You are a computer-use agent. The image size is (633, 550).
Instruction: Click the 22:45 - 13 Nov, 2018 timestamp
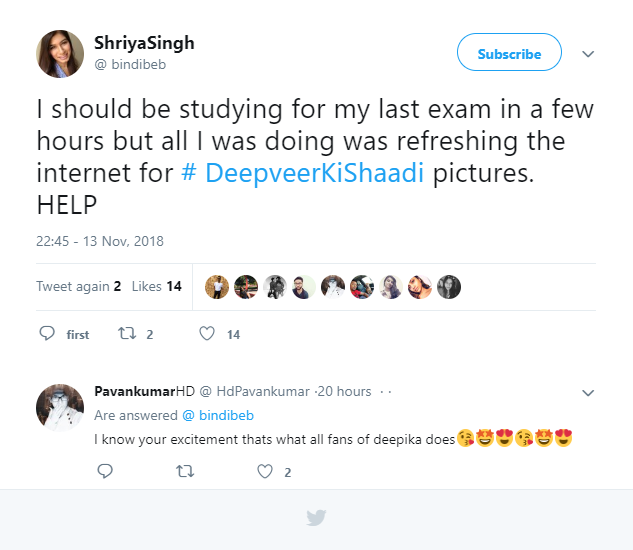[x=100, y=241]
